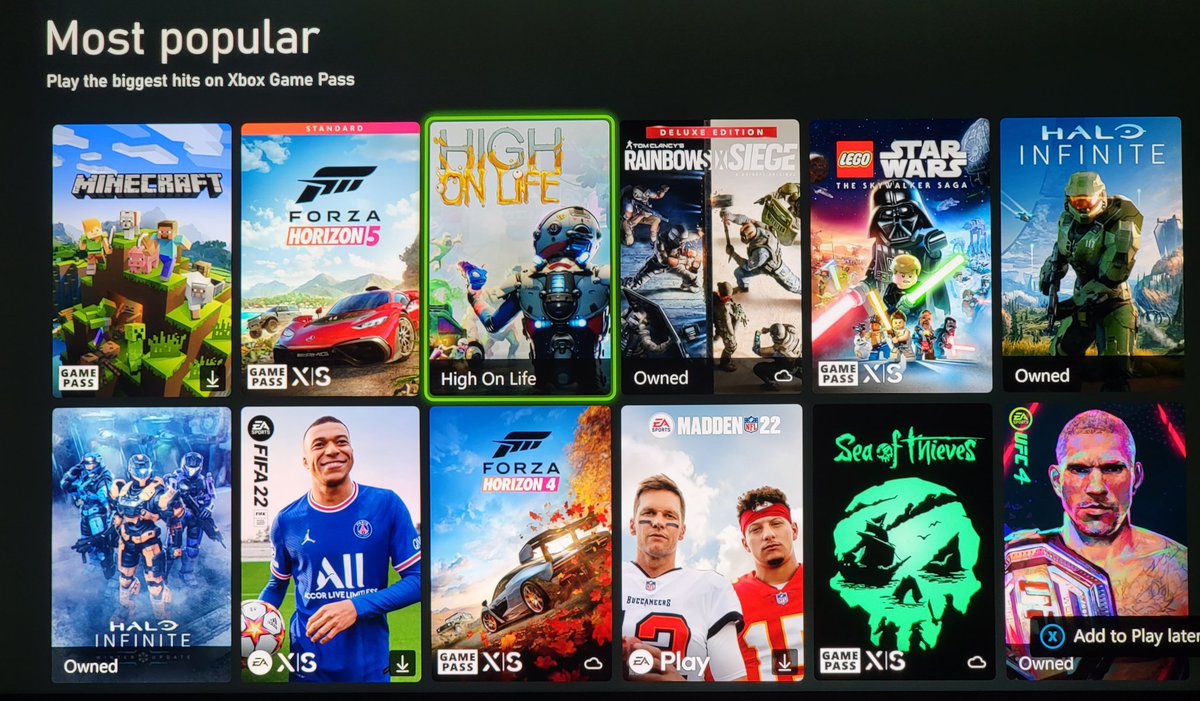
Task: Open the Halo Infinite multiplayer tile
Action: (x=141, y=544)
